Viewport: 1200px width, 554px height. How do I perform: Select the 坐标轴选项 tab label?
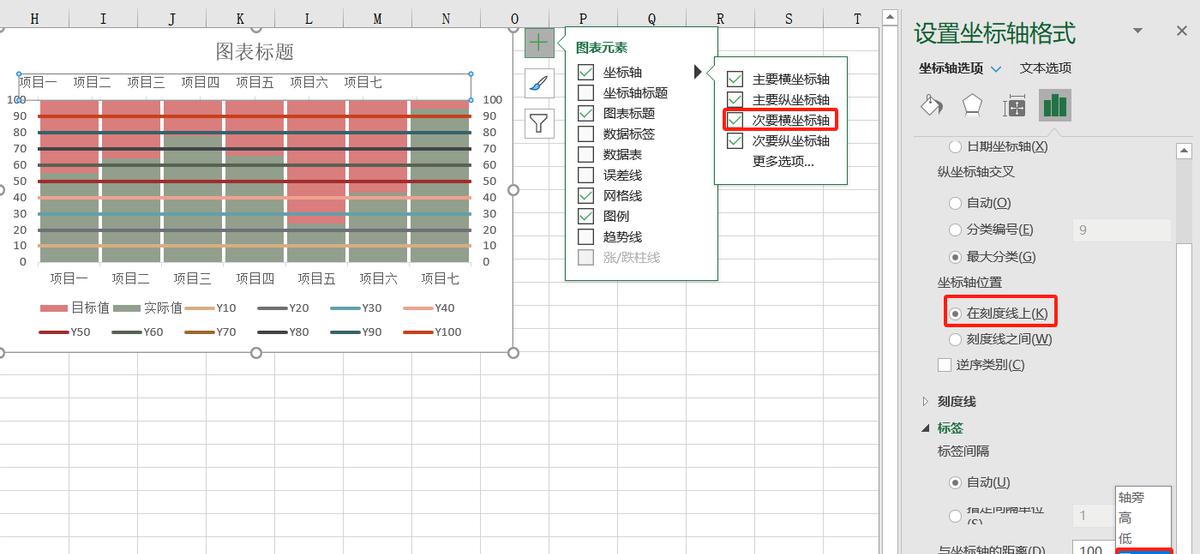coord(951,68)
